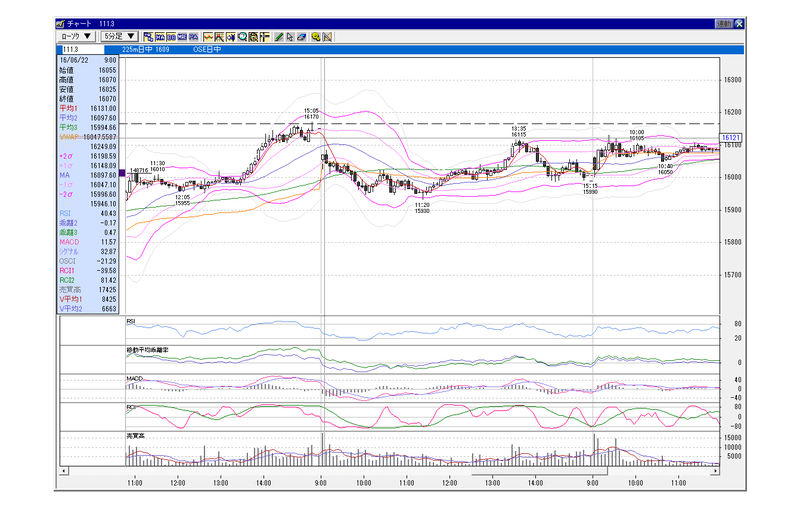The width and height of the screenshot is (800, 507).
Task: Click the -2σ row in the data panel
Action: (88, 194)
